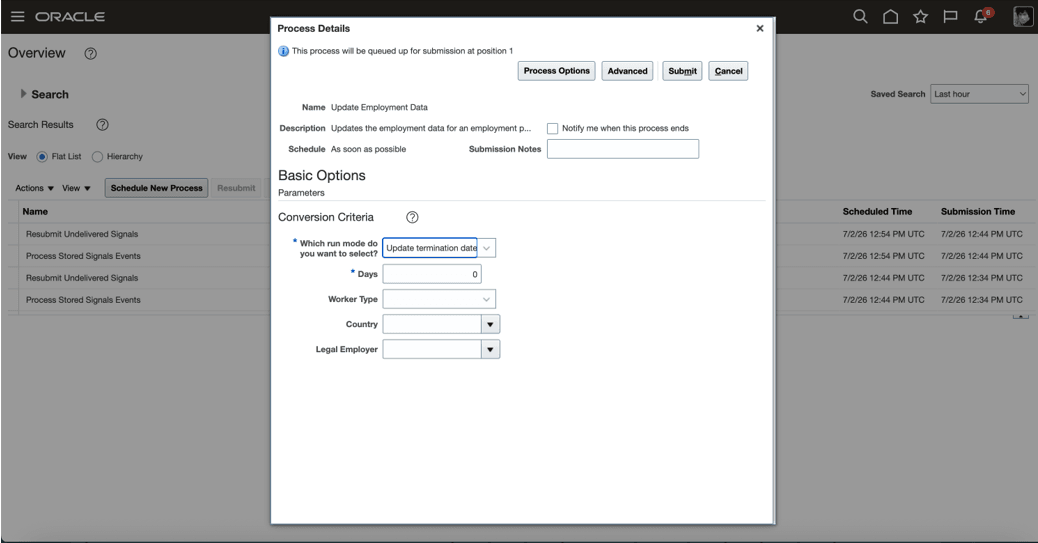Open the Watchlist flag icon
The image size is (1038, 543).
pyautogui.click(x=951, y=17)
